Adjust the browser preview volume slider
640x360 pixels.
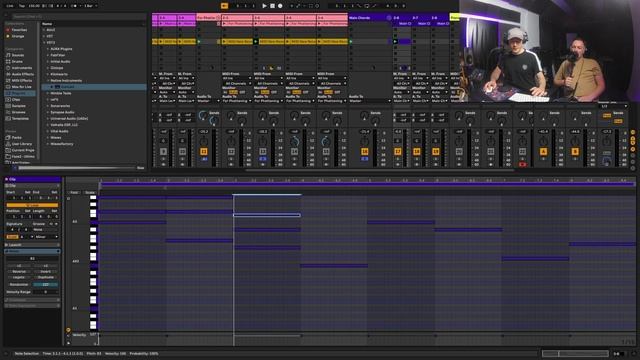pyautogui.click(x=76, y=168)
